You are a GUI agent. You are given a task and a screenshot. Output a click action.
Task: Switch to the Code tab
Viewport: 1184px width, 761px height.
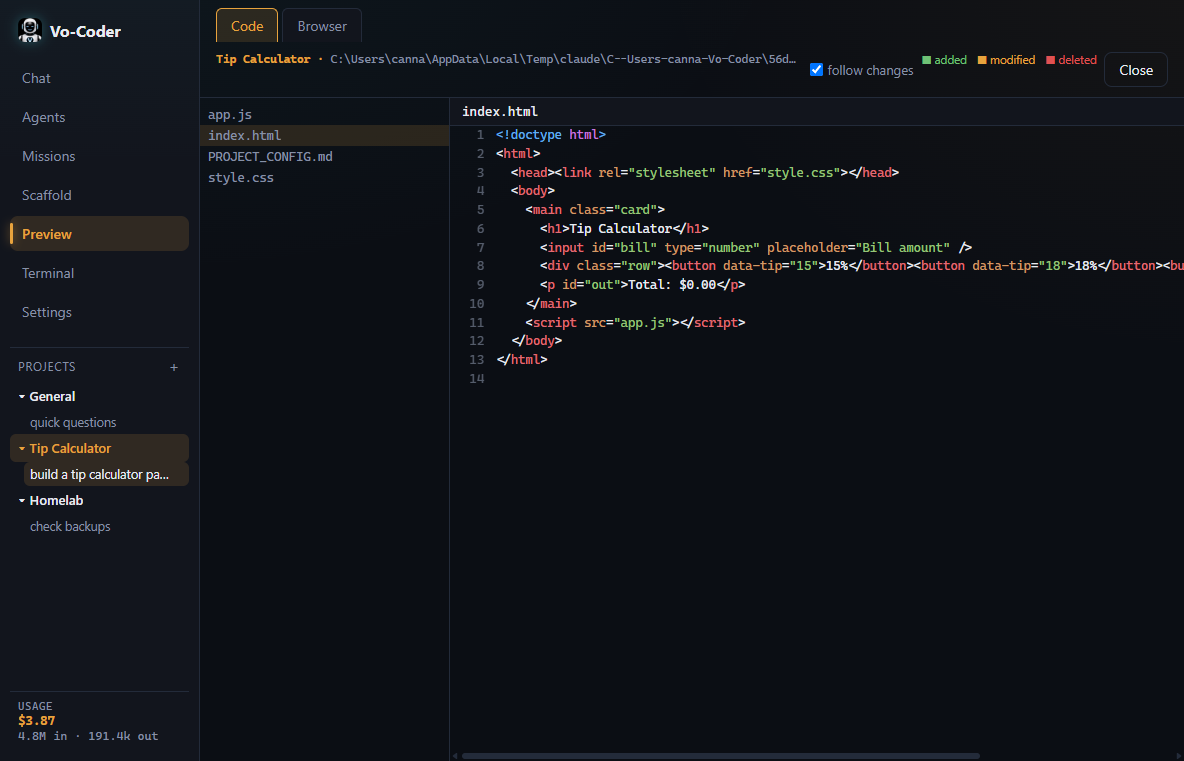click(247, 26)
